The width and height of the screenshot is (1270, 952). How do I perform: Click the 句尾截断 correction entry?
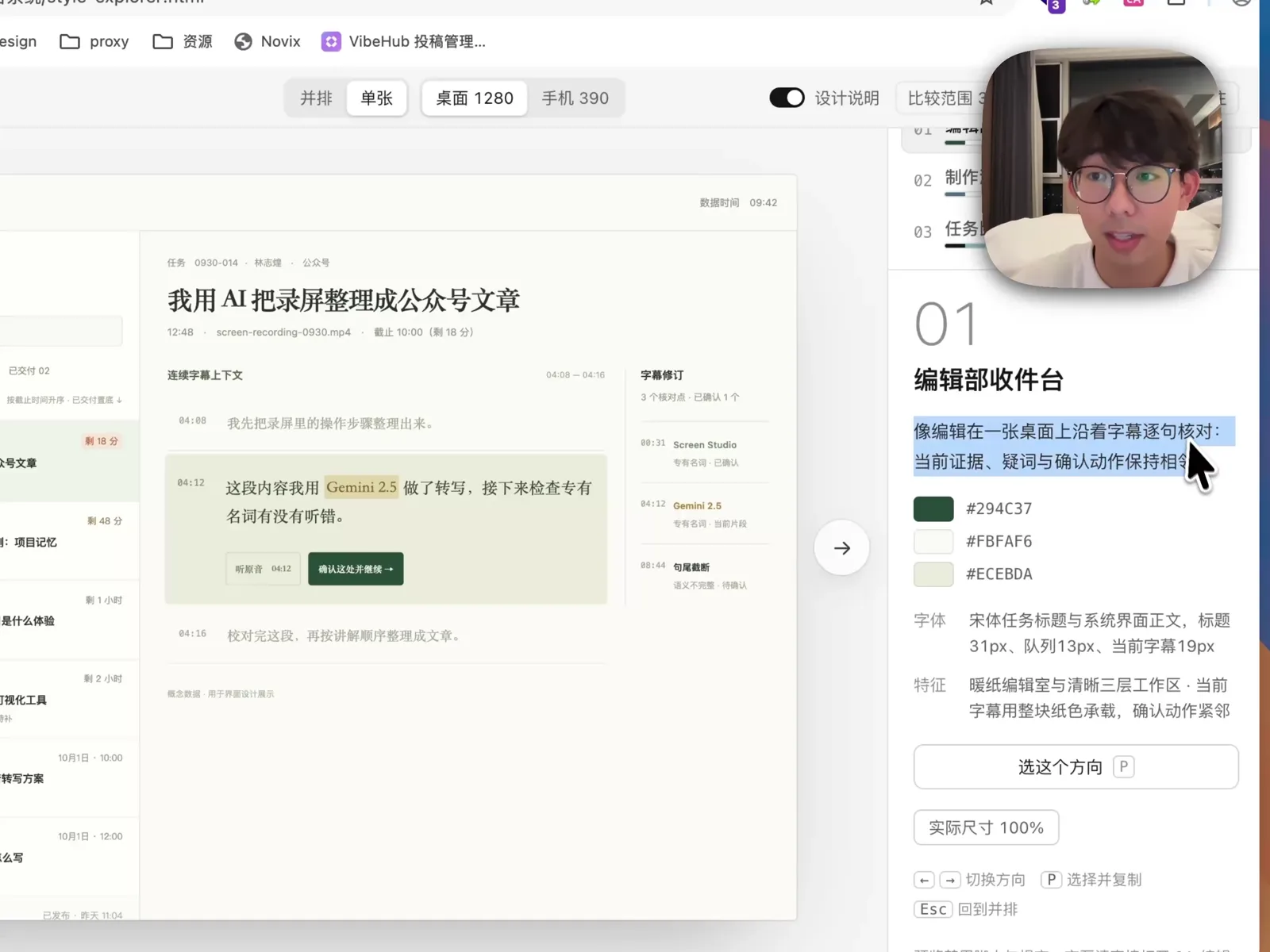pyautogui.click(x=705, y=575)
